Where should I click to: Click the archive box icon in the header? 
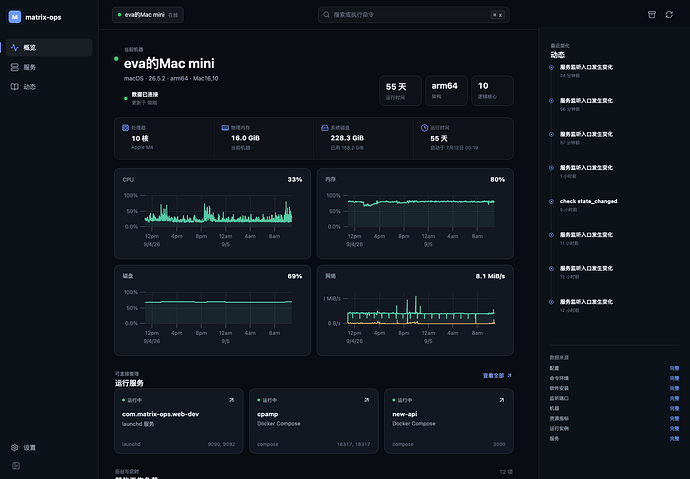[x=652, y=15]
